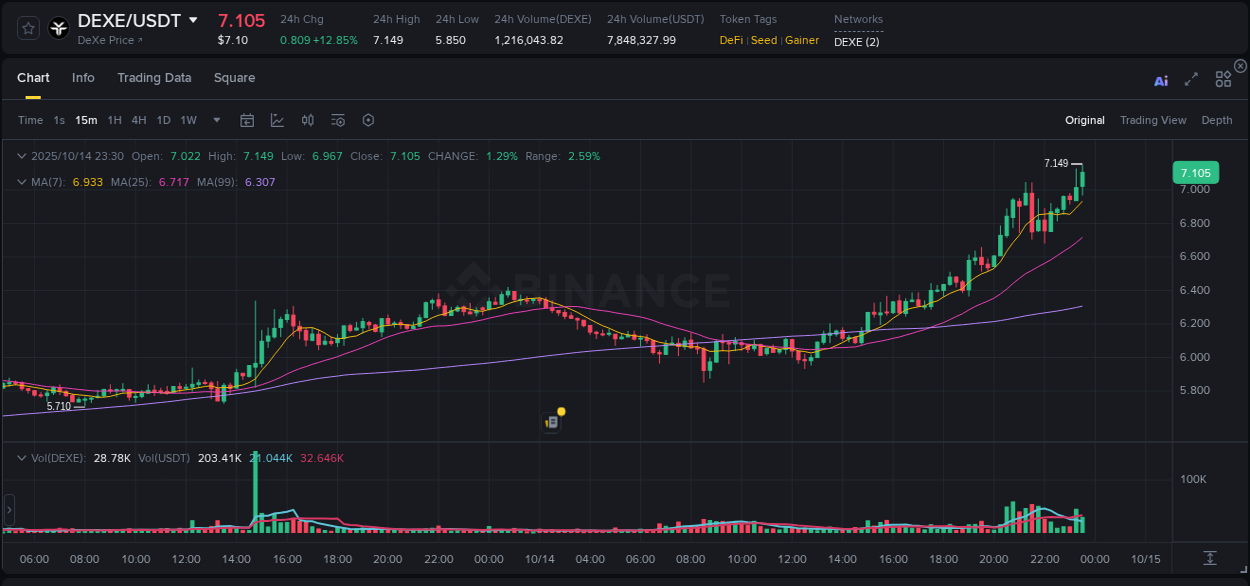Open the widgets layout grid icon
Image resolution: width=1250 pixels, height=586 pixels.
(x=1222, y=79)
